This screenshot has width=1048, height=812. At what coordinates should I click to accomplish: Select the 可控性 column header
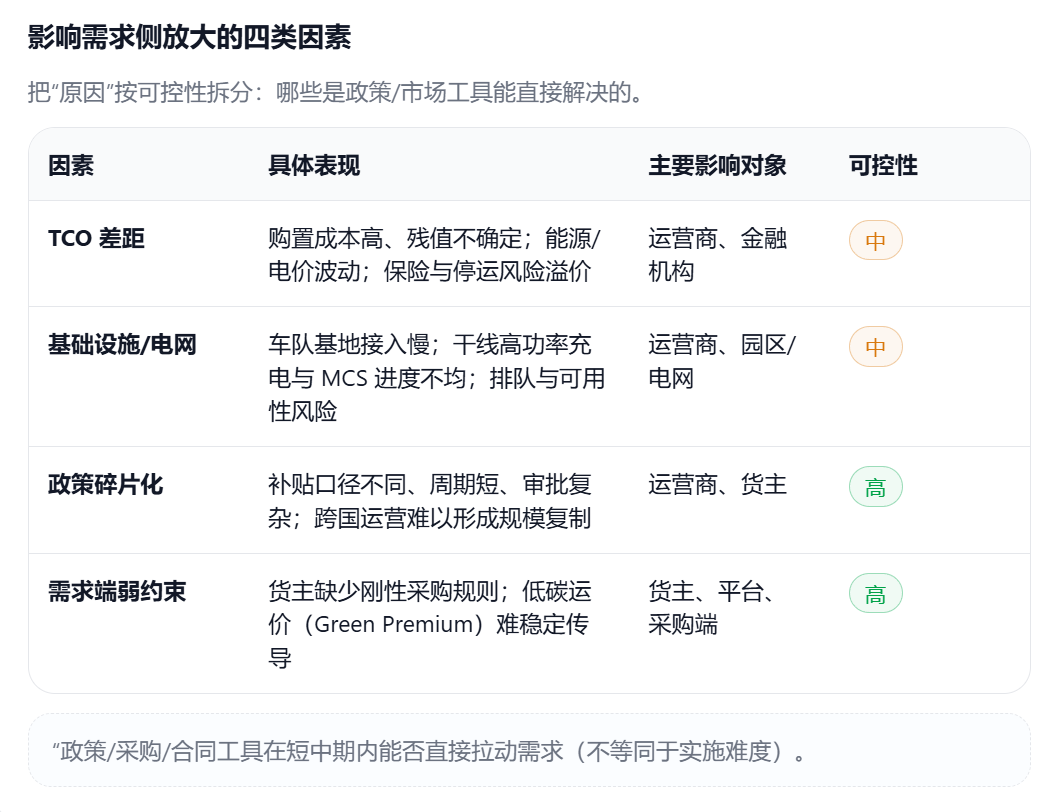(883, 165)
